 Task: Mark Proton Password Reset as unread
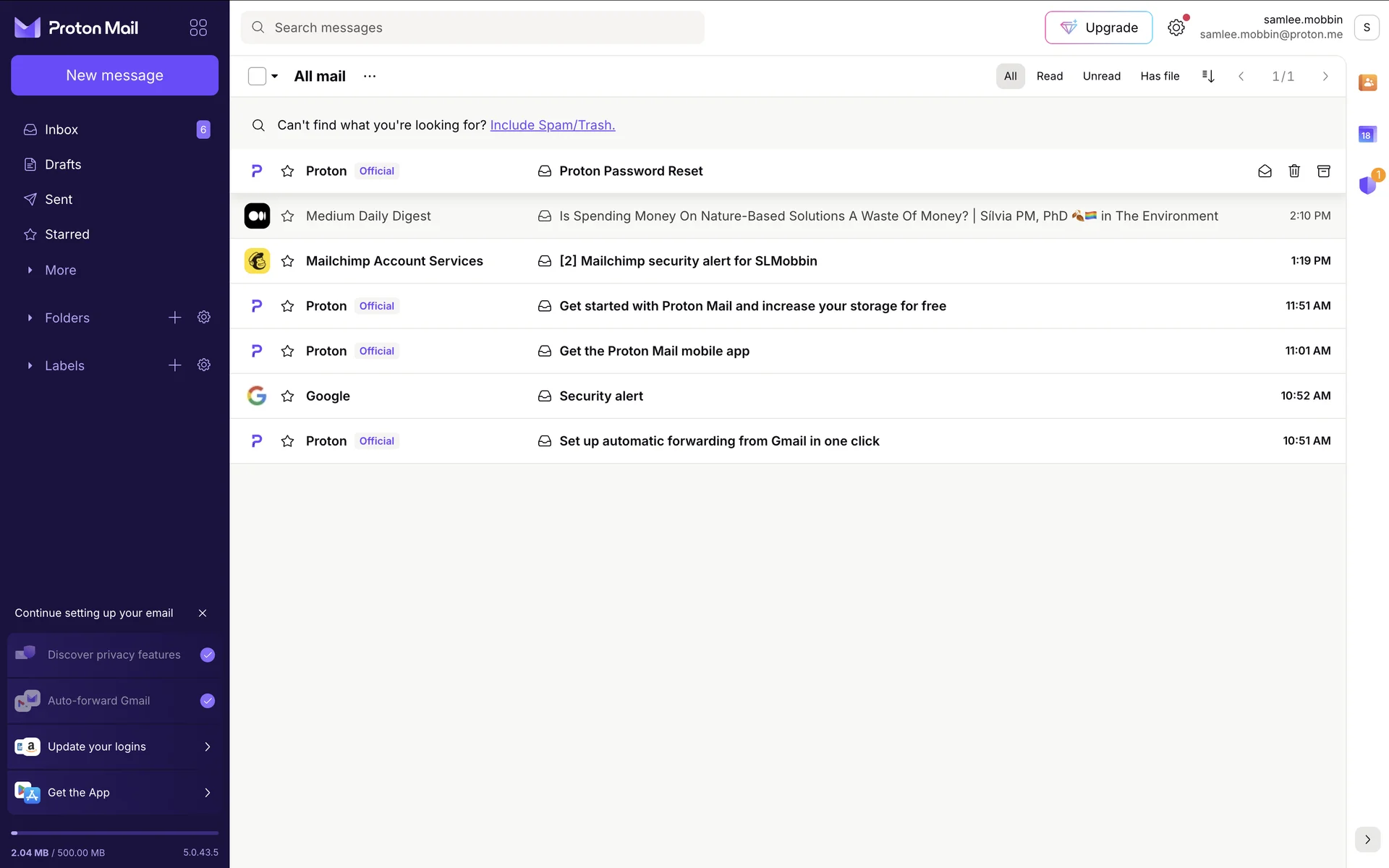click(1265, 171)
